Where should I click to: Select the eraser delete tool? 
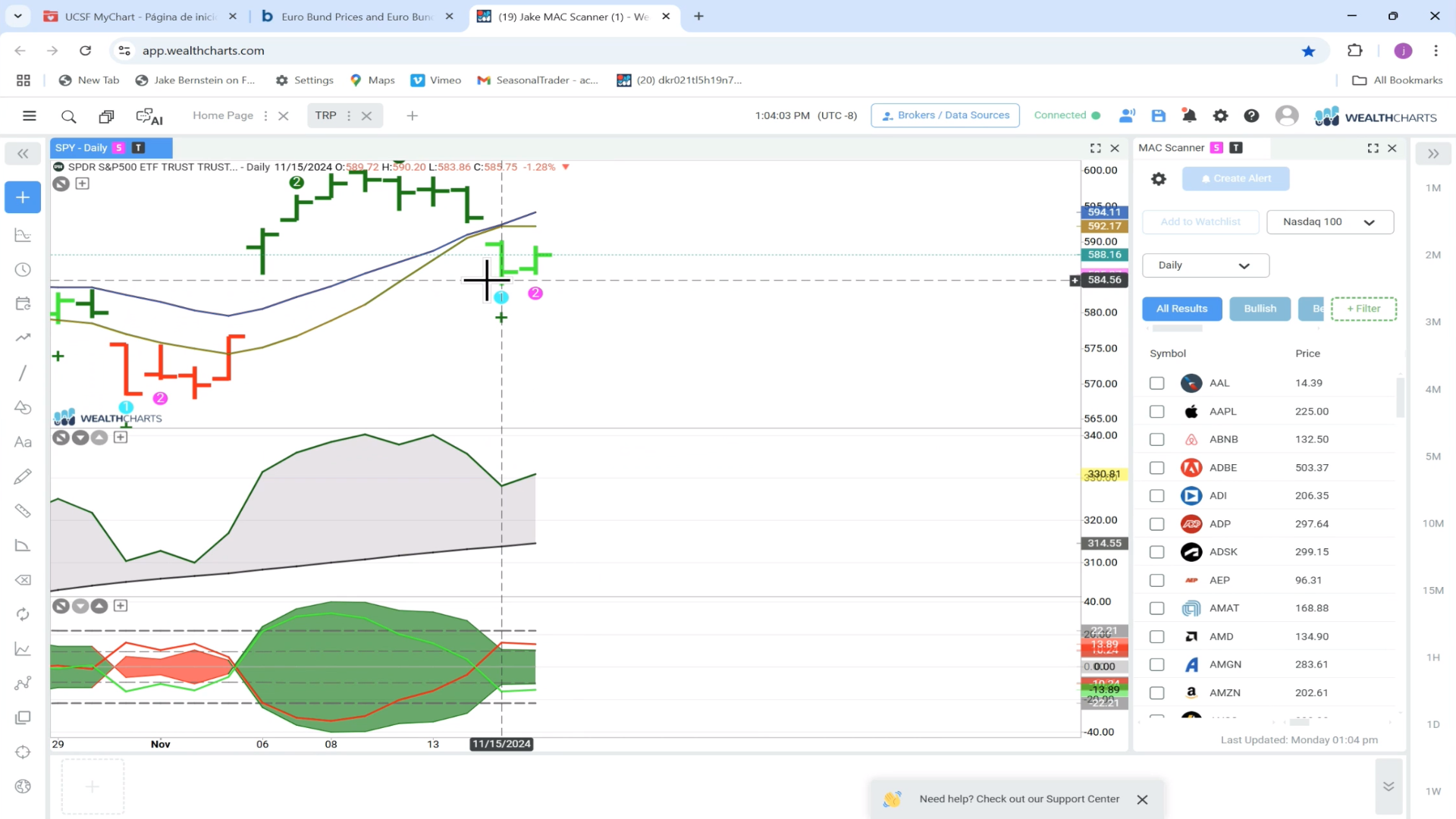(x=23, y=580)
